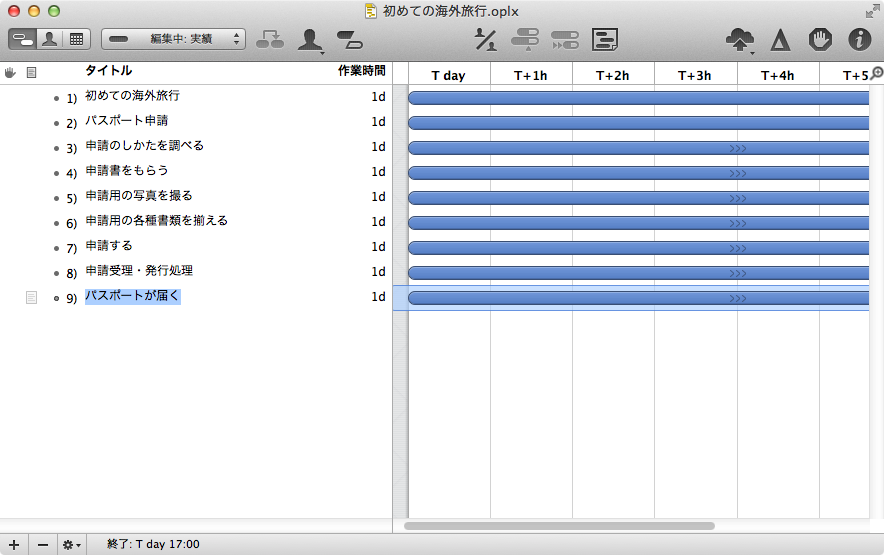Click the horizontal Gantt scrollbar
Image resolution: width=884 pixels, height=555 pixels.
point(559,526)
